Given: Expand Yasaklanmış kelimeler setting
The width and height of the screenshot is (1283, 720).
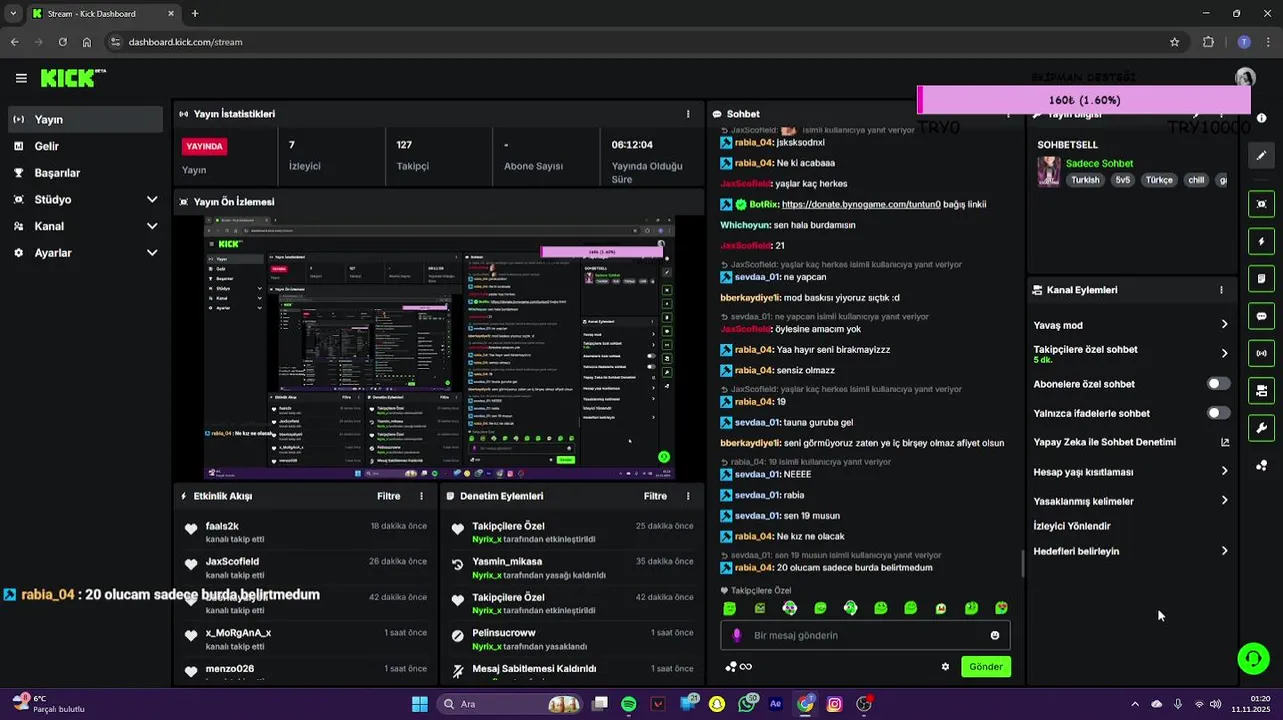Looking at the screenshot, I should pos(1131,501).
